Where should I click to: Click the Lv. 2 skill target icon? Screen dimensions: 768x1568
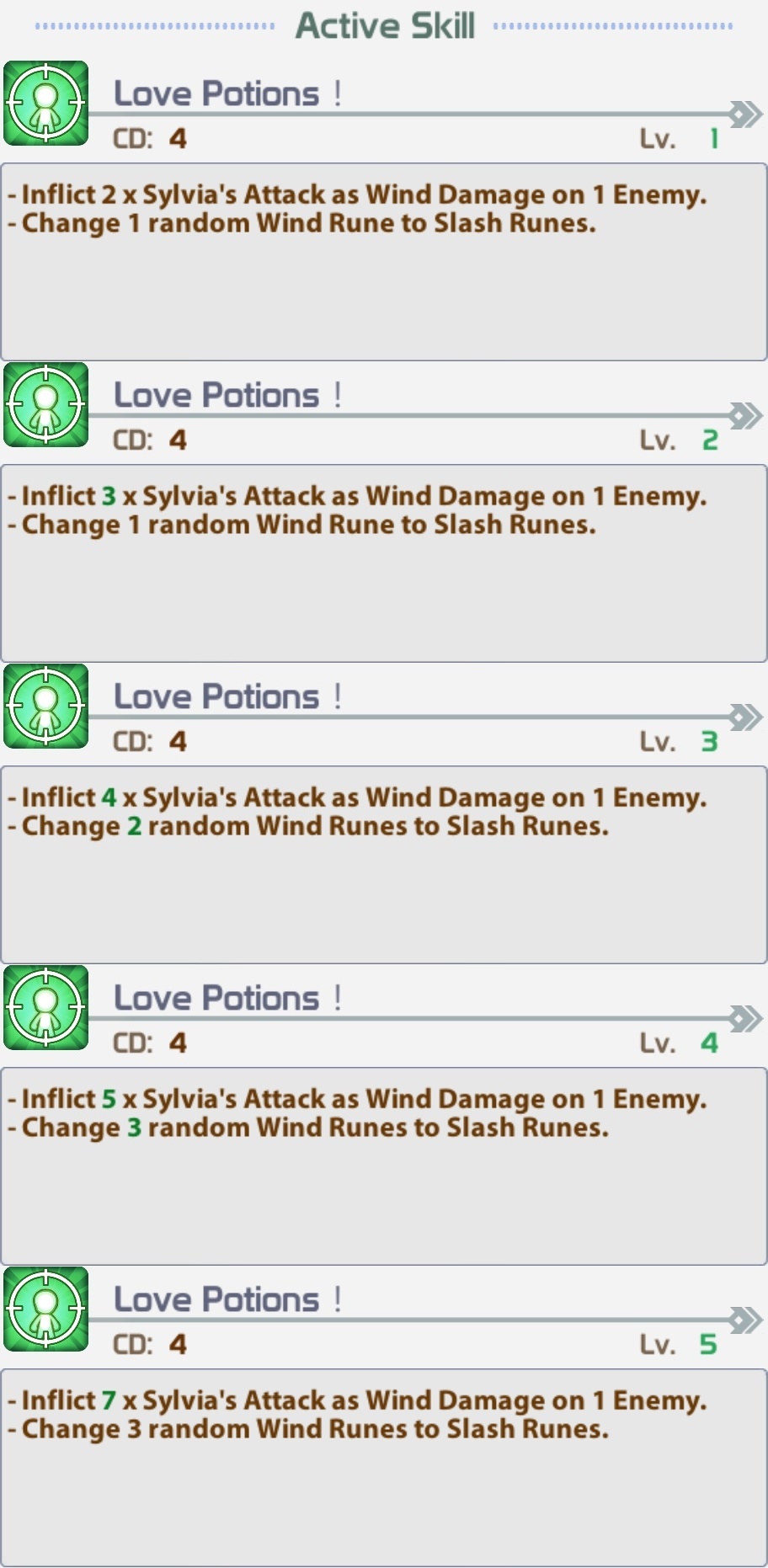tap(46, 405)
